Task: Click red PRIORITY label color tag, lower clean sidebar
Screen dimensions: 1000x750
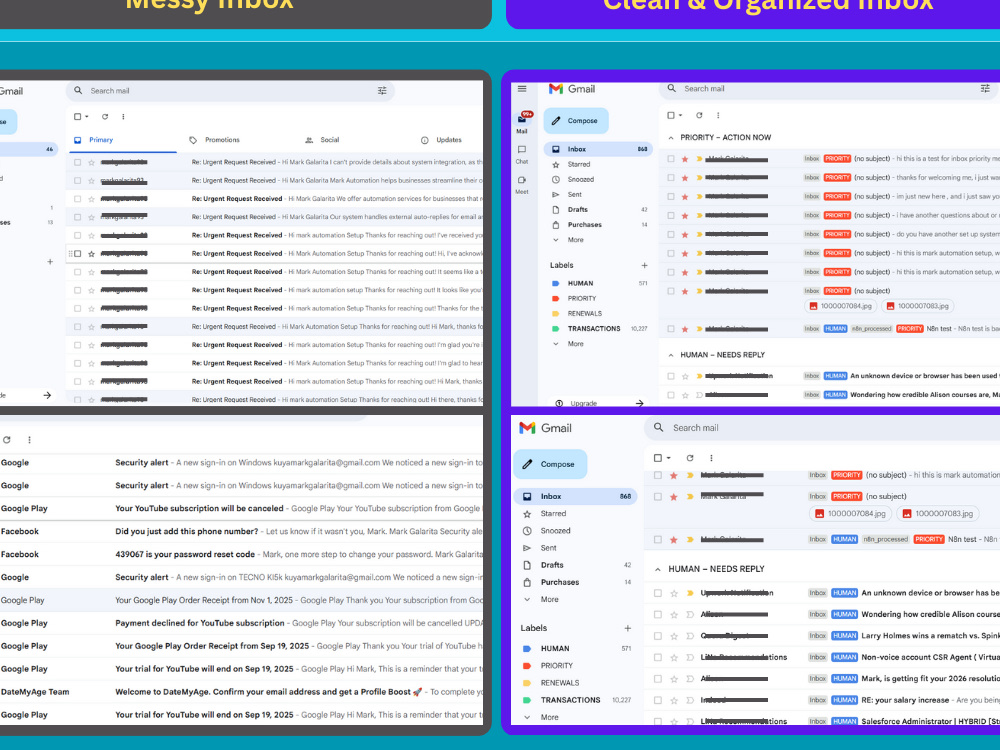Action: click(527, 666)
